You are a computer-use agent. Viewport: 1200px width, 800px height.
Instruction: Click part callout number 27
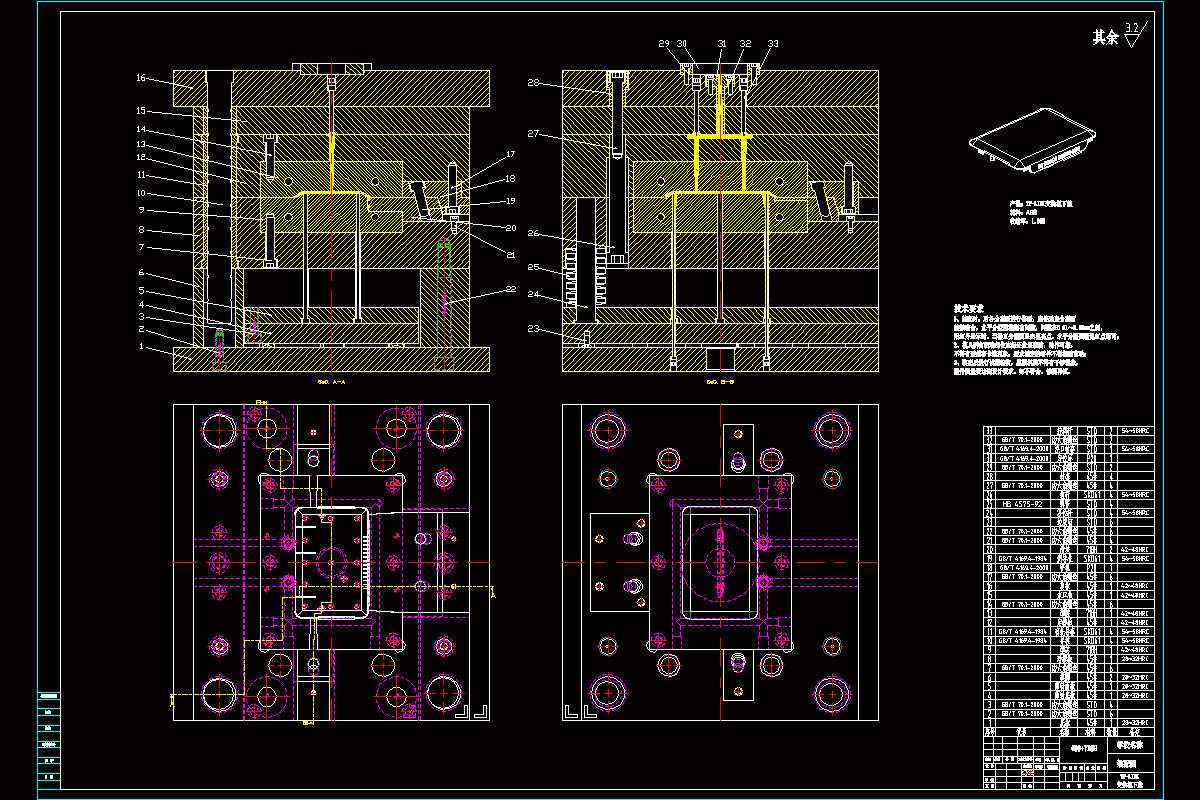pyautogui.click(x=533, y=133)
